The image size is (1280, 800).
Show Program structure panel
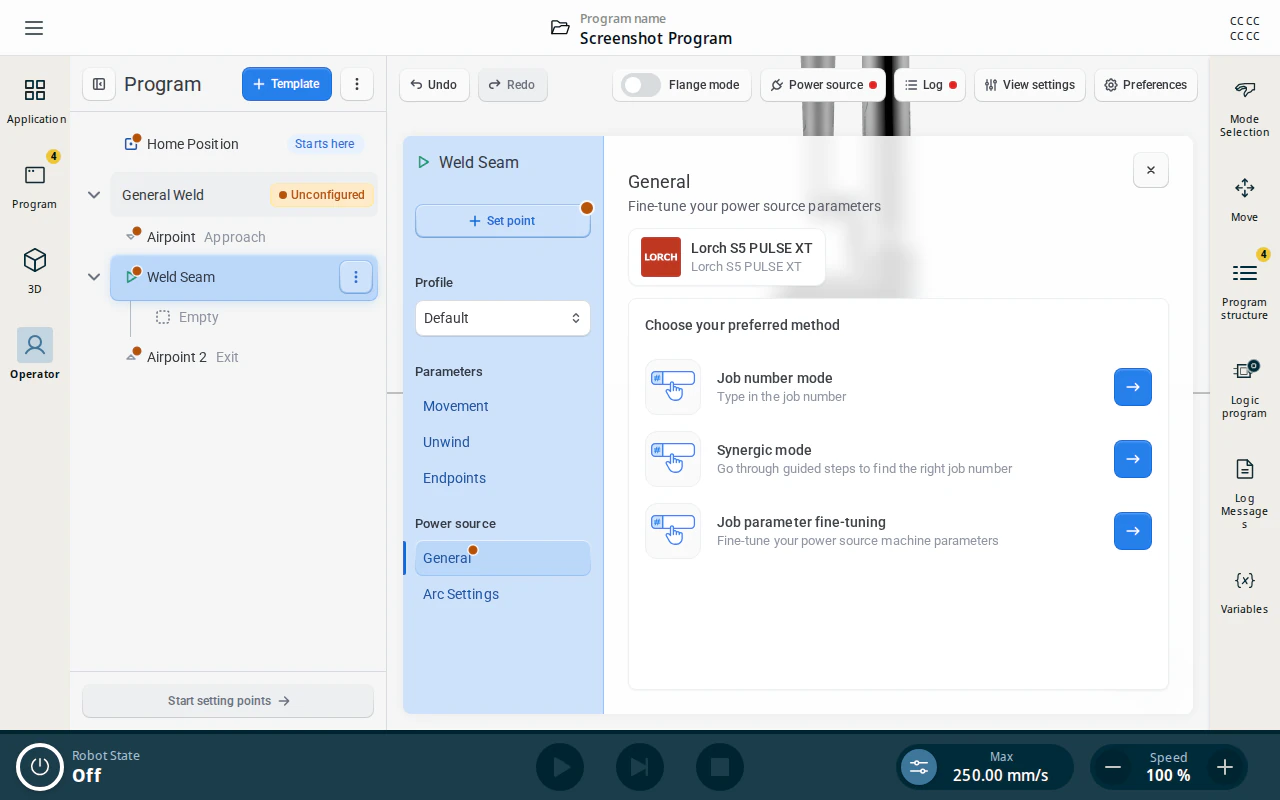pos(1244,291)
